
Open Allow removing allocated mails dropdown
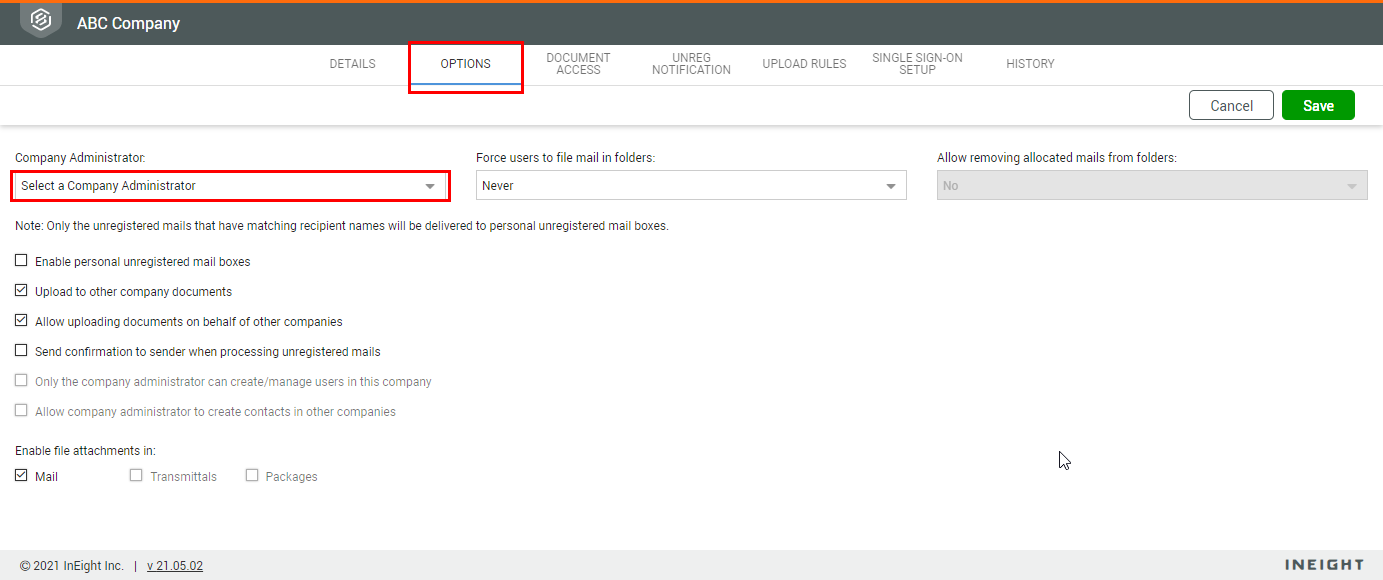point(1152,186)
